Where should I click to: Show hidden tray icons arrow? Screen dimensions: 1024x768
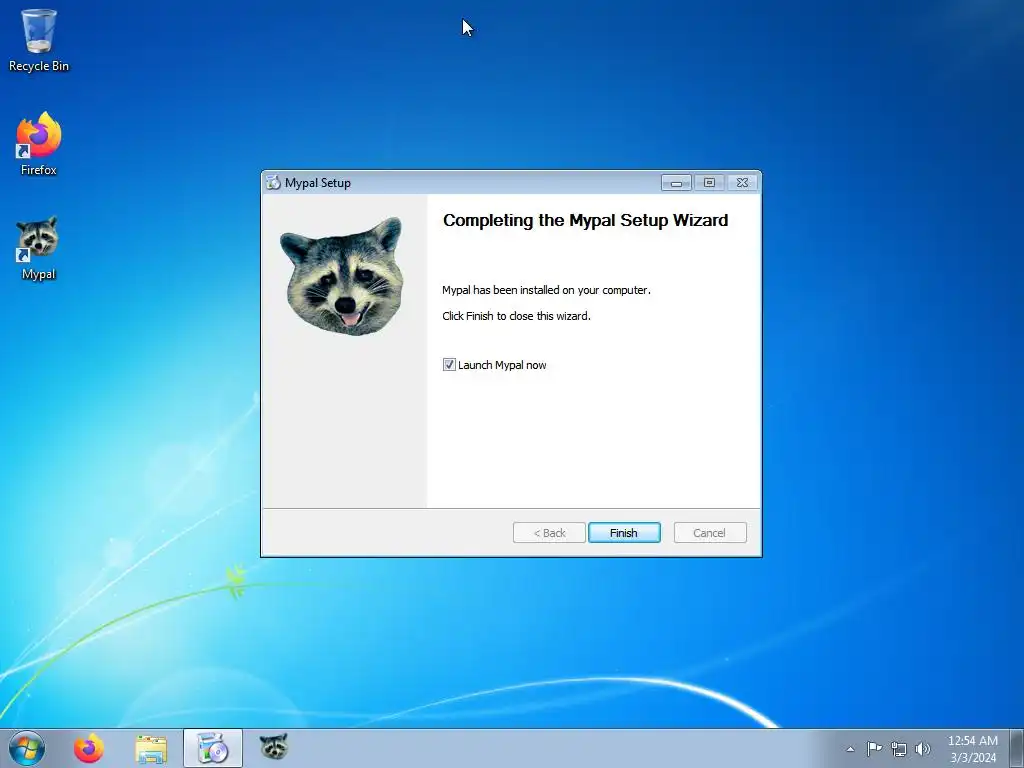coord(850,749)
